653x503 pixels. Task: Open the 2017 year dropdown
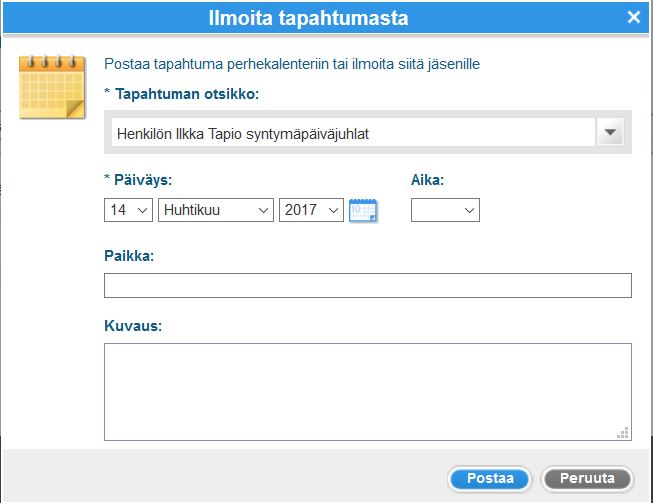[311, 210]
